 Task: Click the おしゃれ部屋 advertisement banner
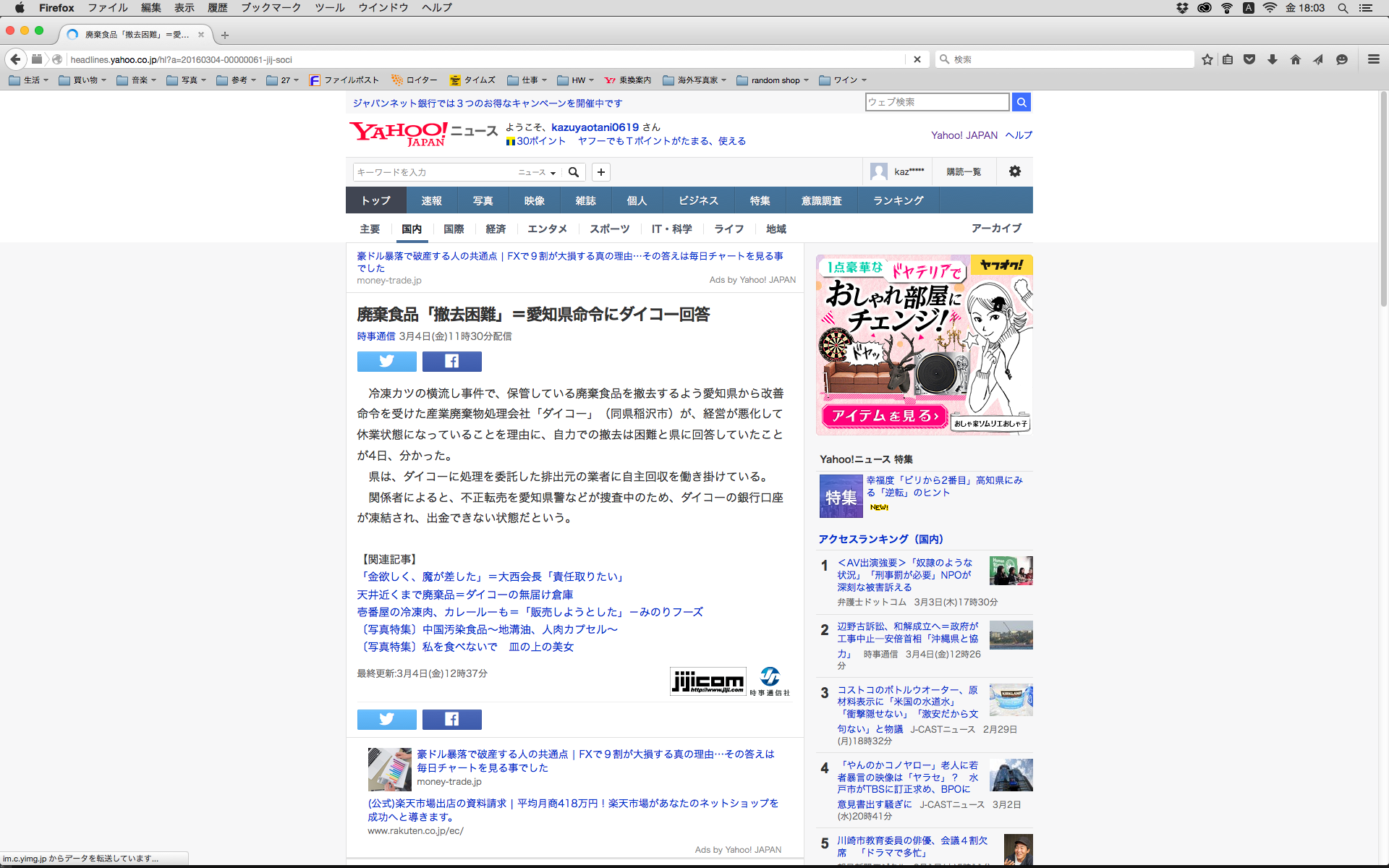924,344
